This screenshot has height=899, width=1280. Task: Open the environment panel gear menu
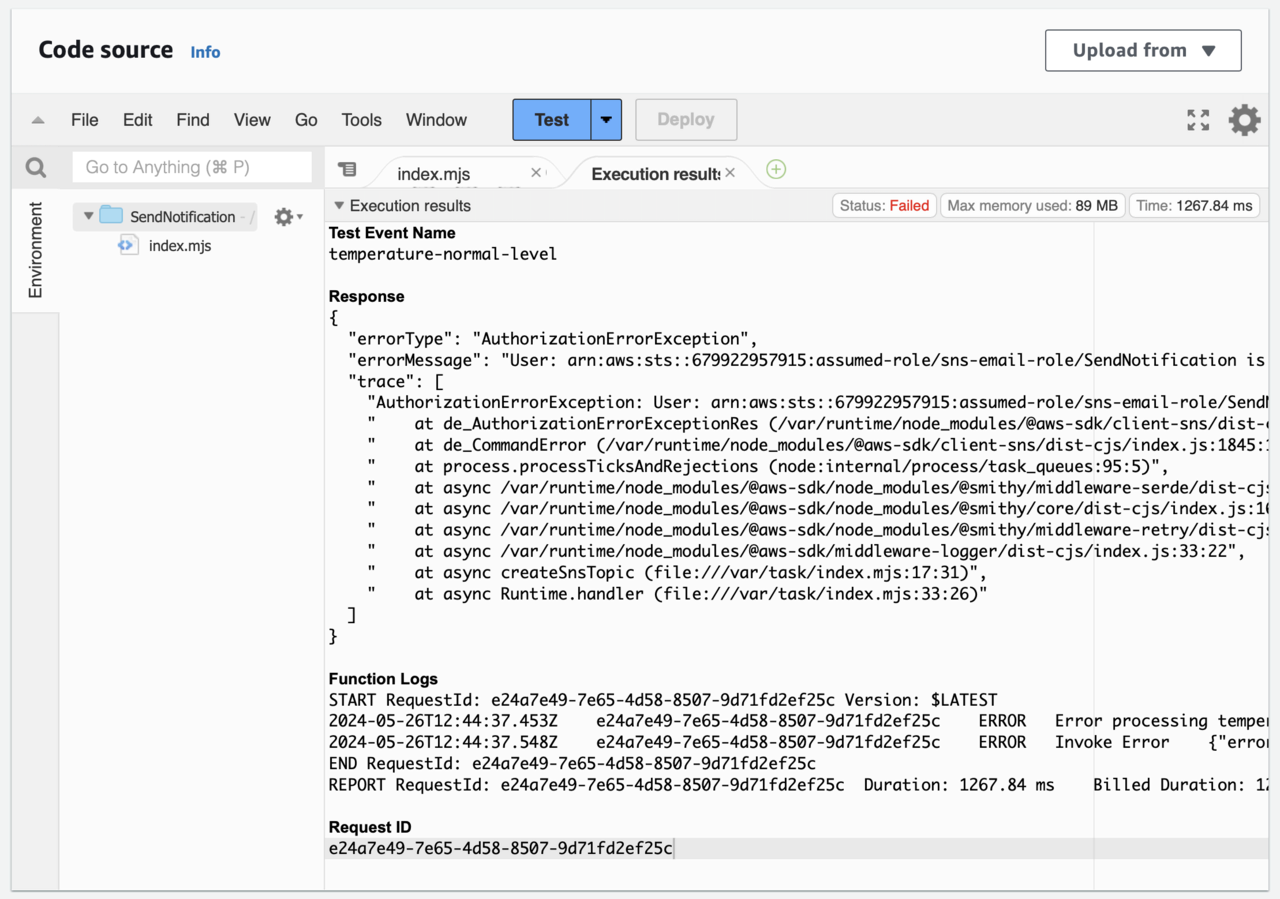(287, 217)
